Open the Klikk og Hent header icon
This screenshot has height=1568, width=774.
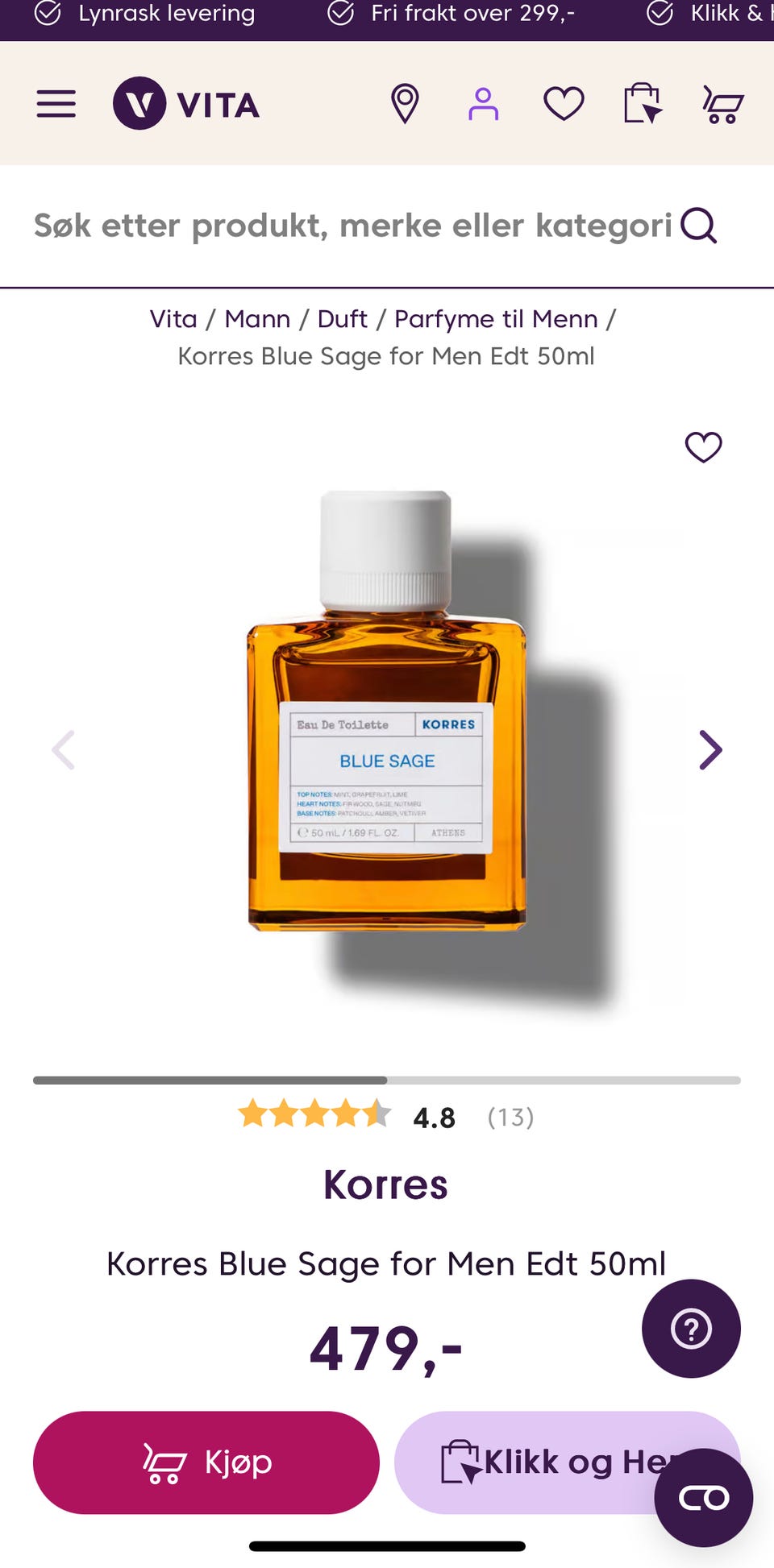pos(643,104)
